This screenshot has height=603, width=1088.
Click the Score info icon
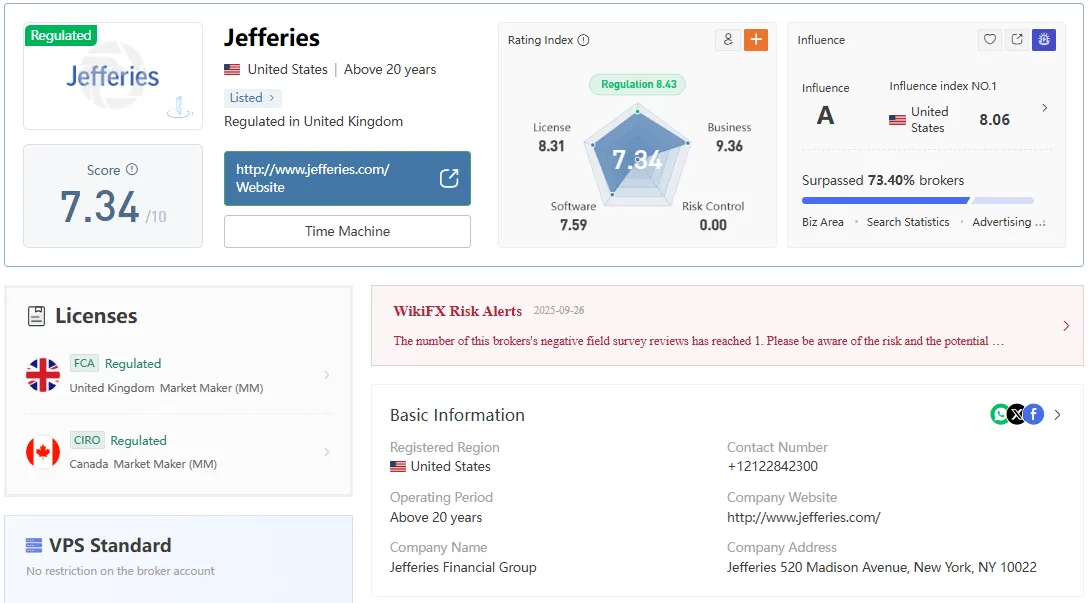(x=132, y=169)
